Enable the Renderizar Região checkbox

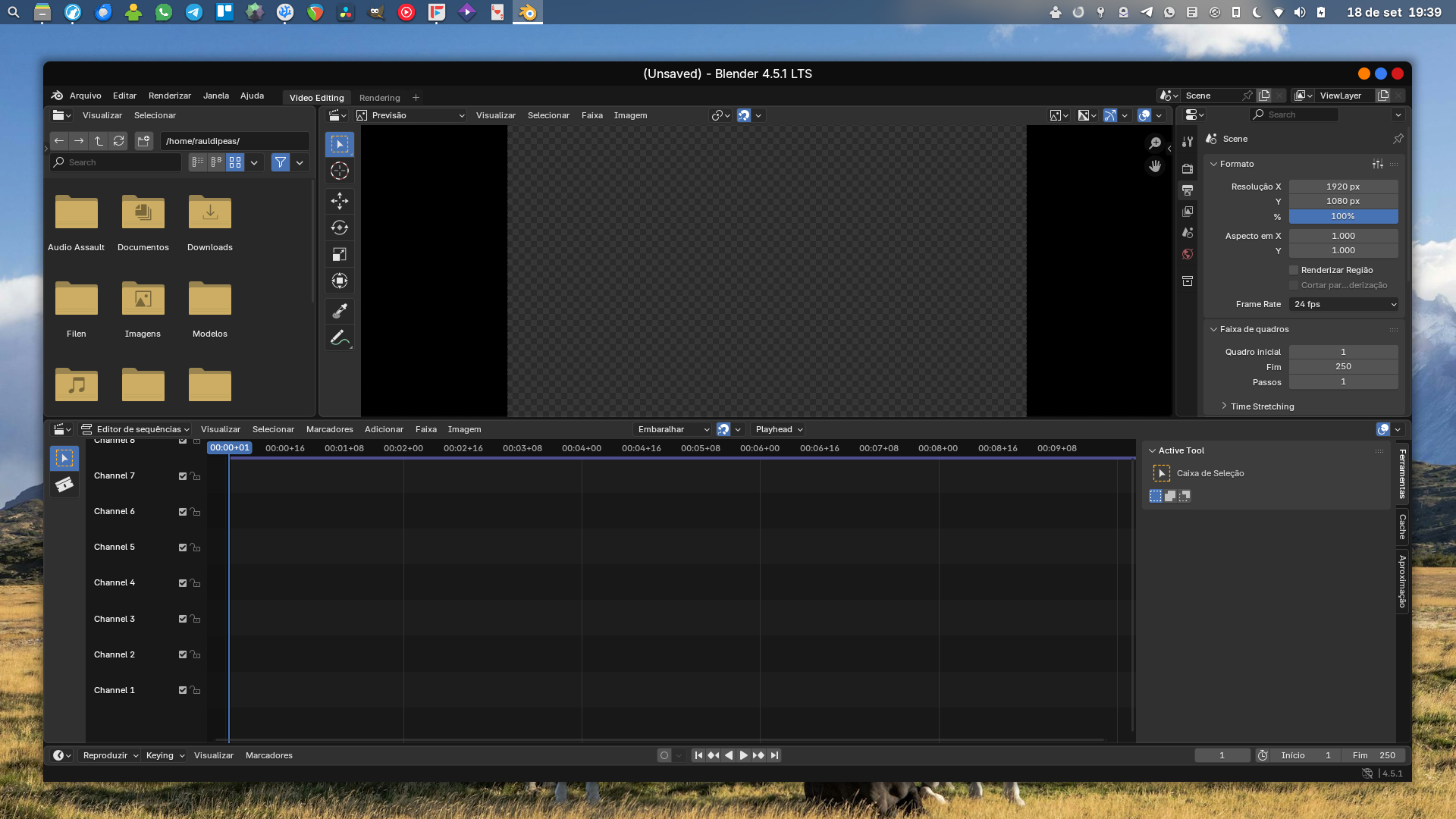tap(1293, 270)
